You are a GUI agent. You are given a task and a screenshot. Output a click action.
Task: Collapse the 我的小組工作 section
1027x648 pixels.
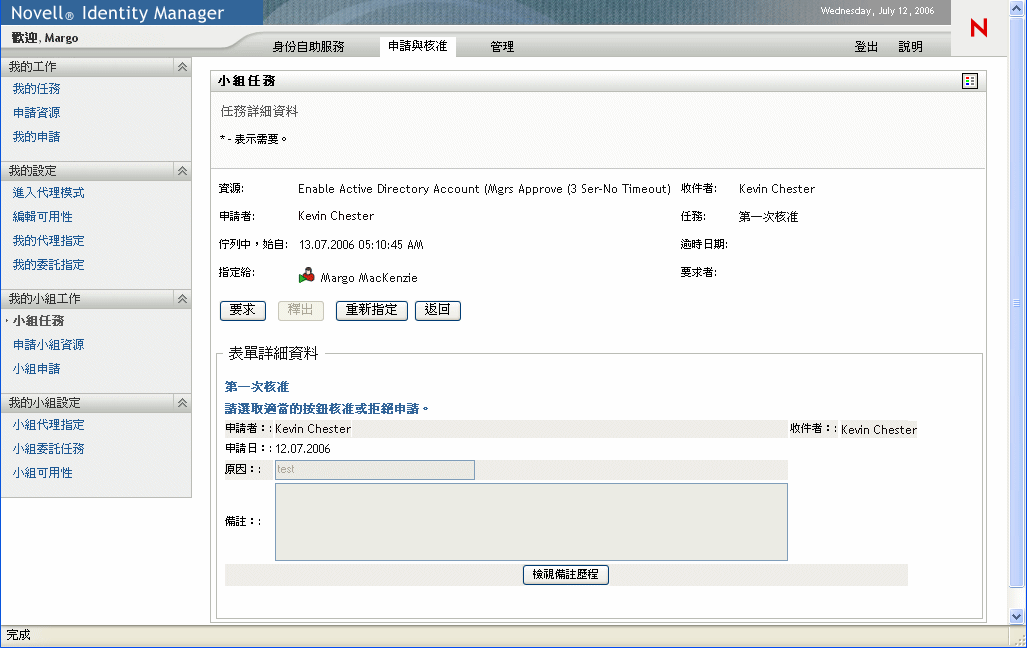[x=182, y=298]
